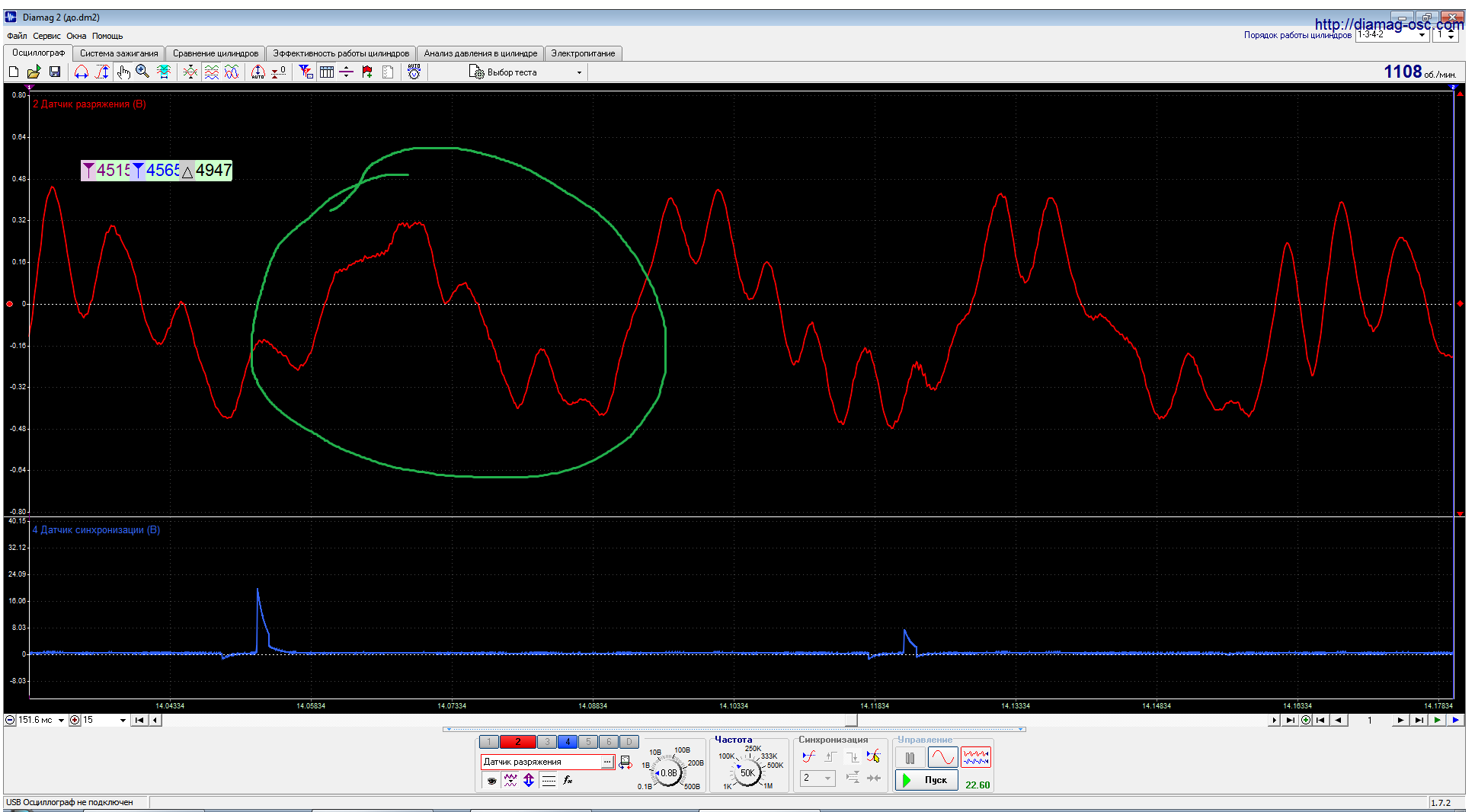
Task: Click the zero level reset icon
Action: (x=279, y=72)
